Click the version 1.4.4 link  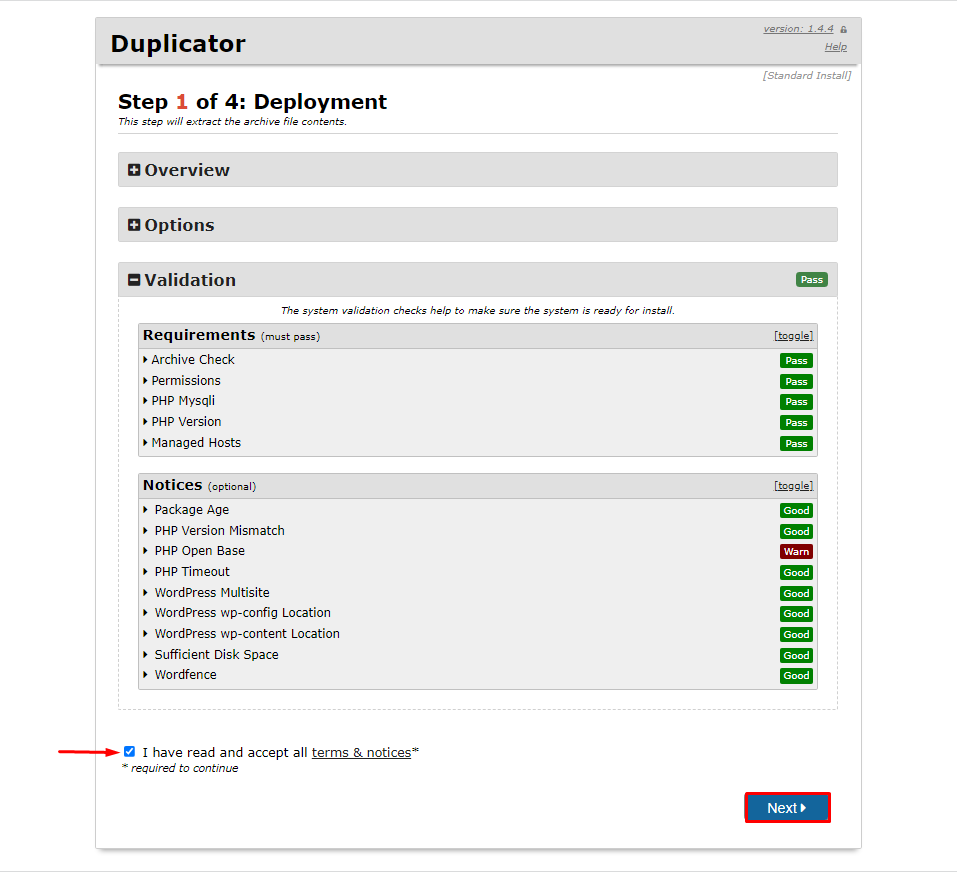tap(798, 29)
